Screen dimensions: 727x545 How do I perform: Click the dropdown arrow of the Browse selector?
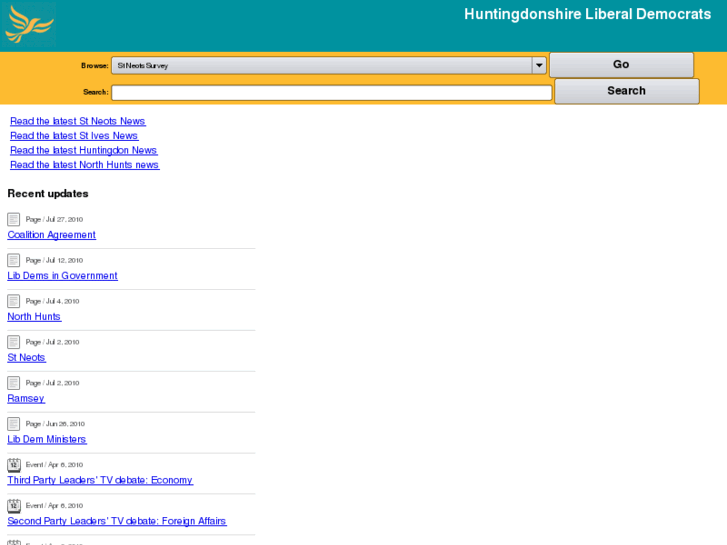(539, 65)
